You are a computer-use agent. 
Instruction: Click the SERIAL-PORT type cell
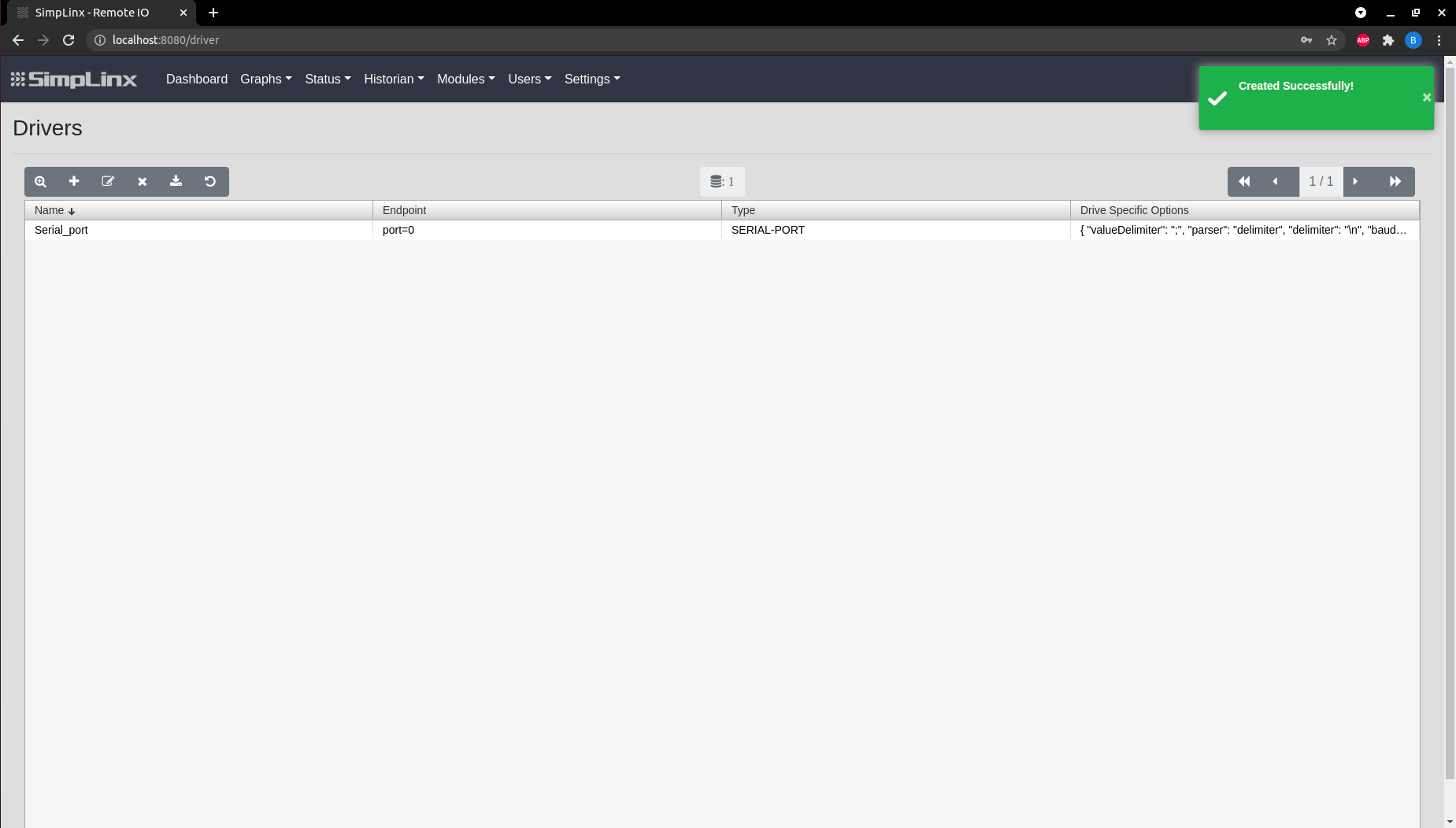click(x=896, y=230)
